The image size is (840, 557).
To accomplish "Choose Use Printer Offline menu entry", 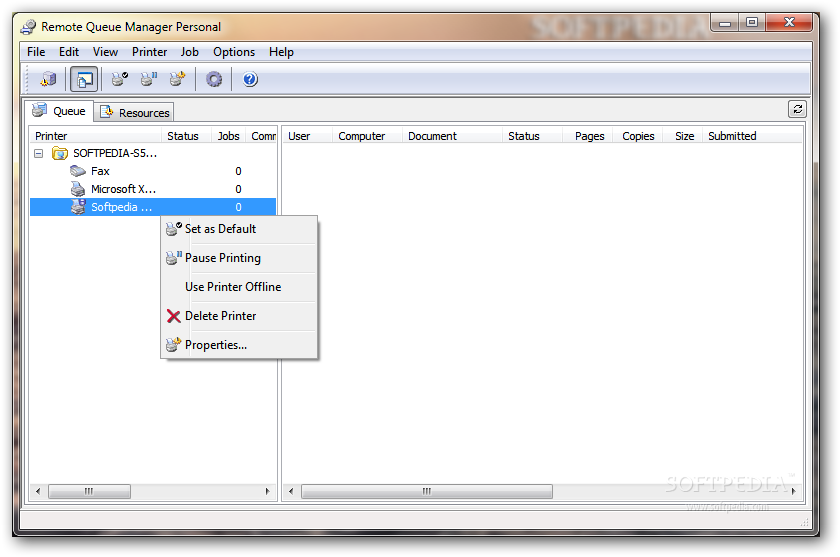I will point(239,287).
